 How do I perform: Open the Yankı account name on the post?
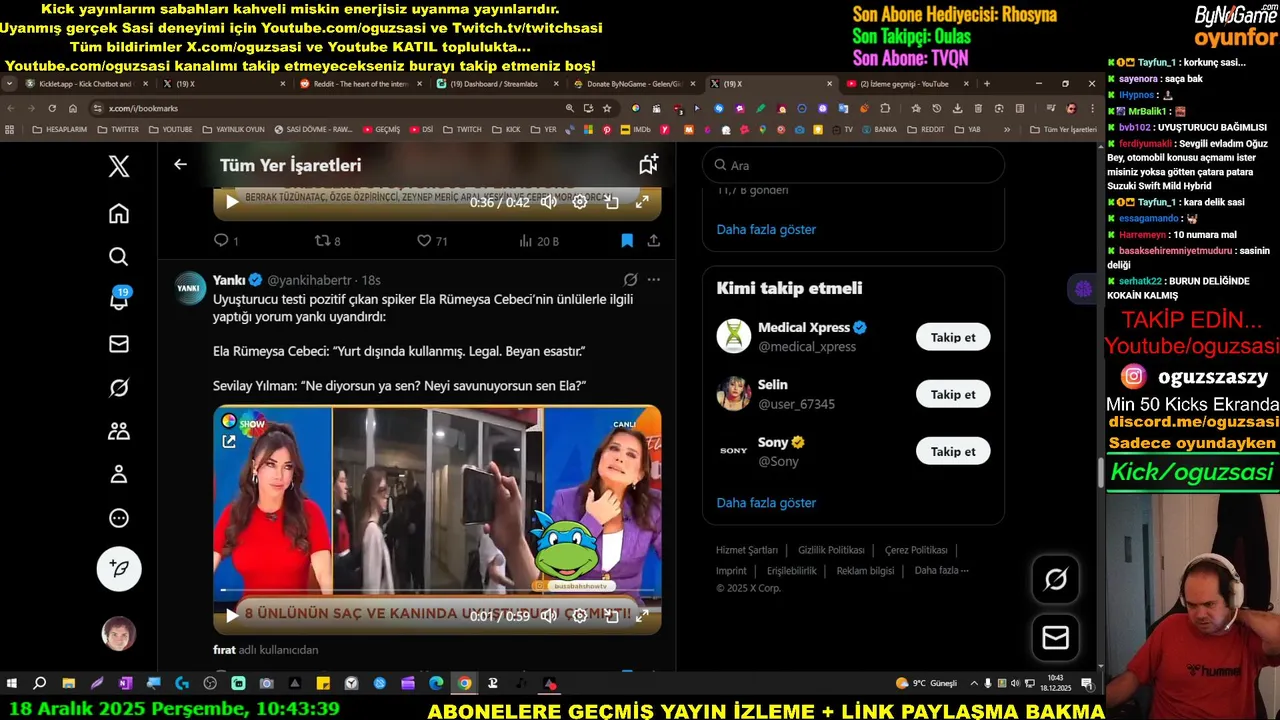pos(229,280)
